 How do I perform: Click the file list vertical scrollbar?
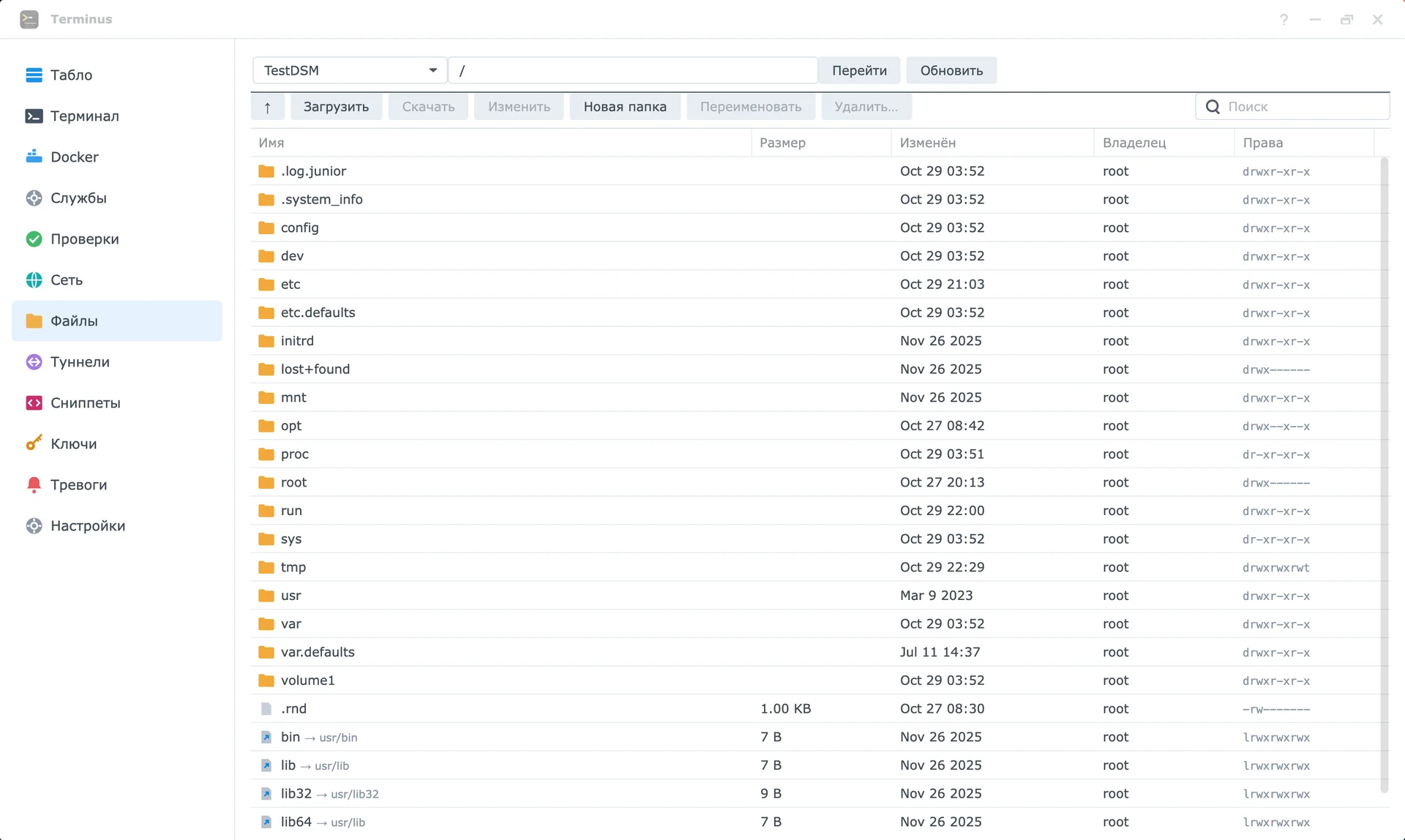point(1384,476)
